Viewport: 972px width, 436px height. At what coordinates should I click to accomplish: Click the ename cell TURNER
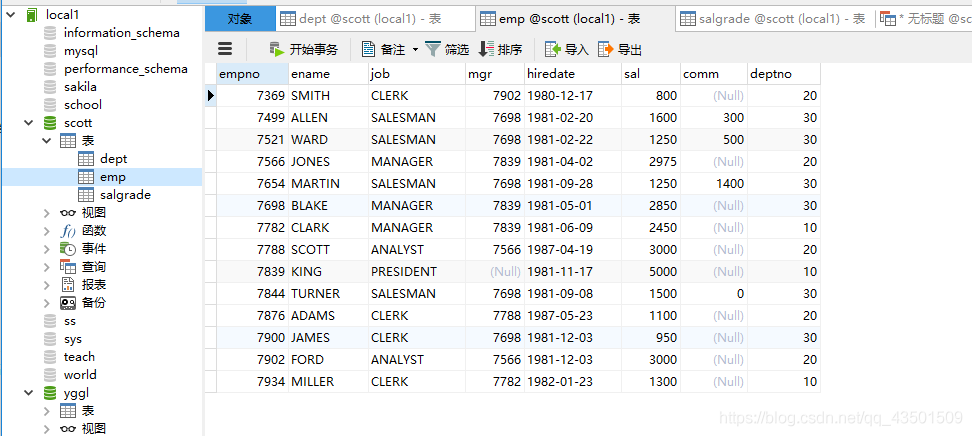[329, 293]
